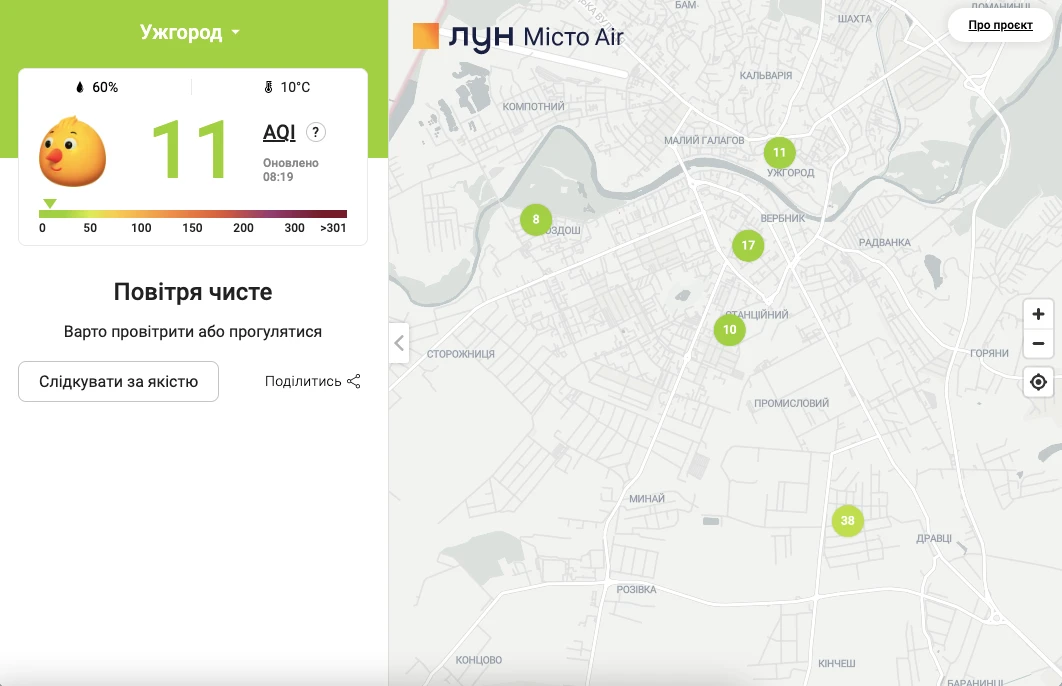Locate my position on the map
Image resolution: width=1062 pixels, height=686 pixels.
click(x=1038, y=382)
